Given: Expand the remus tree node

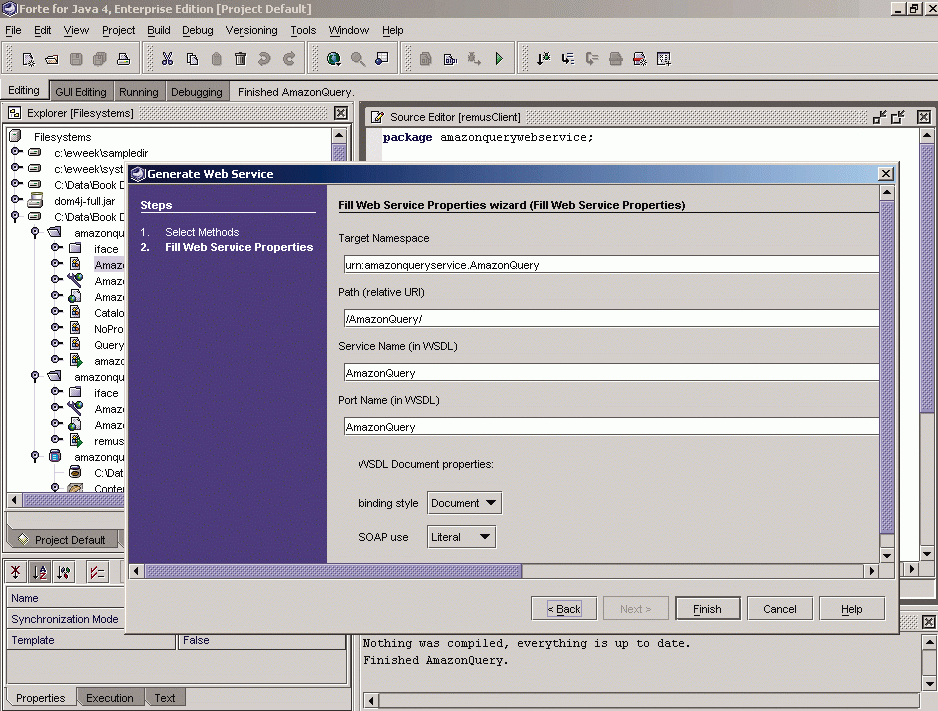Looking at the screenshot, I should tap(56, 440).
